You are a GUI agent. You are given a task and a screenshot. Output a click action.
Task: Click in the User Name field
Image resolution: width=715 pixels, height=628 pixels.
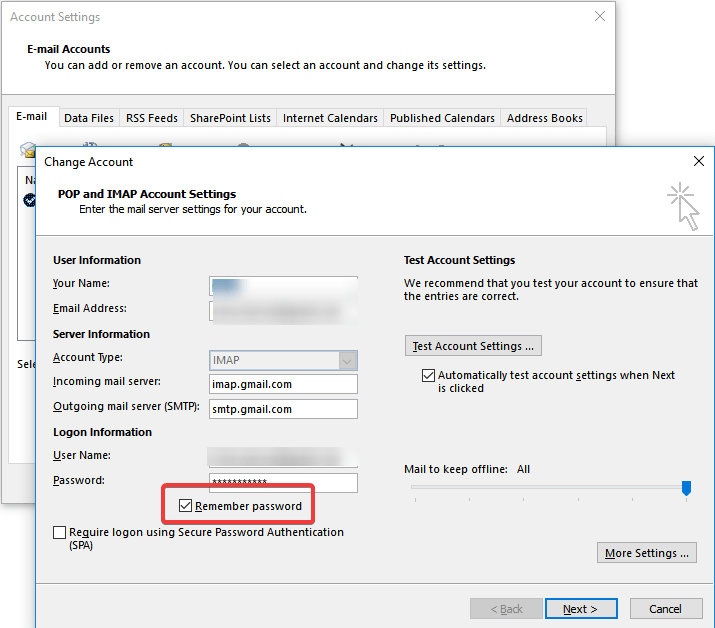click(x=283, y=457)
